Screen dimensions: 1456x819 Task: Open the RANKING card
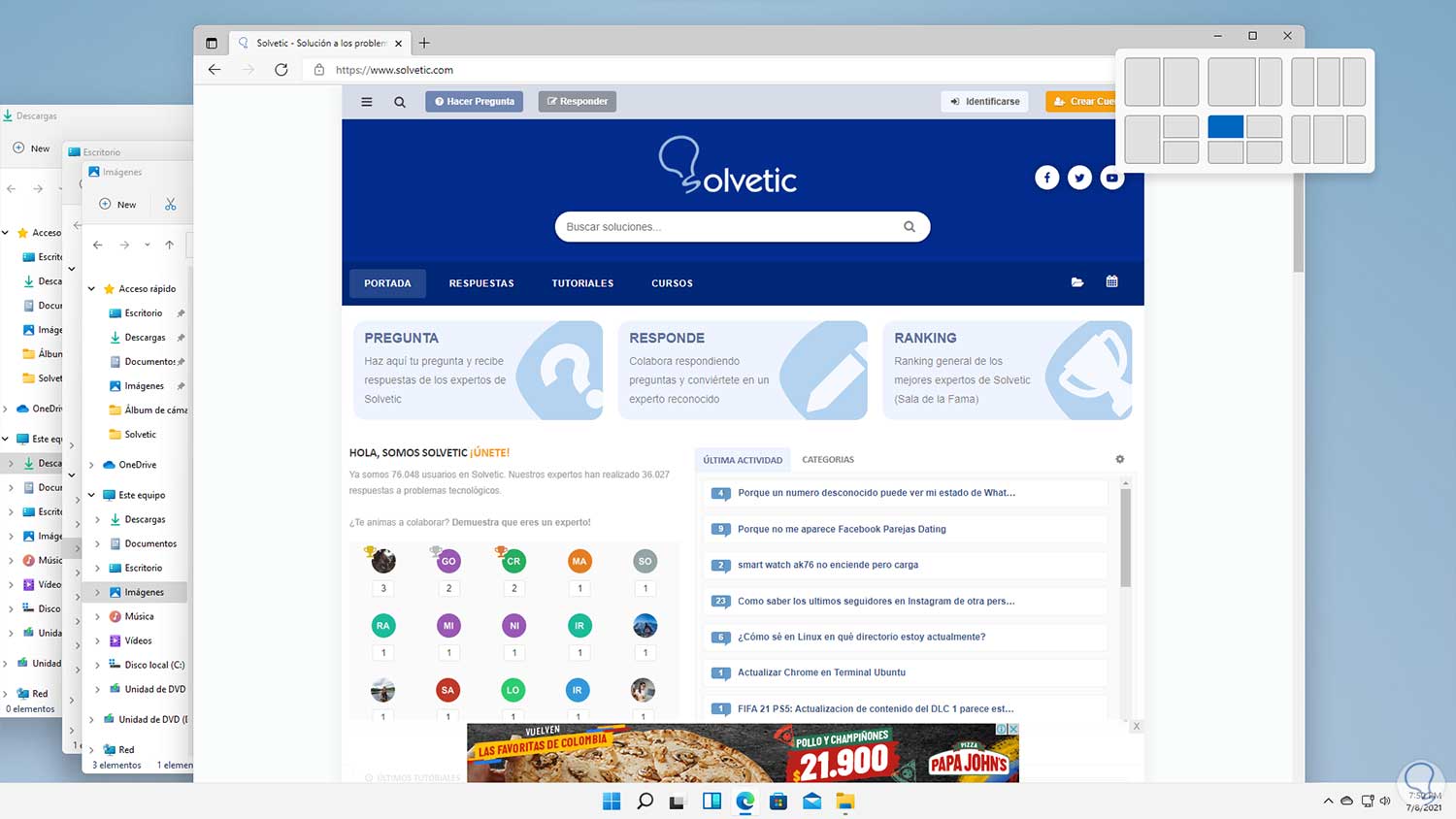point(1008,371)
